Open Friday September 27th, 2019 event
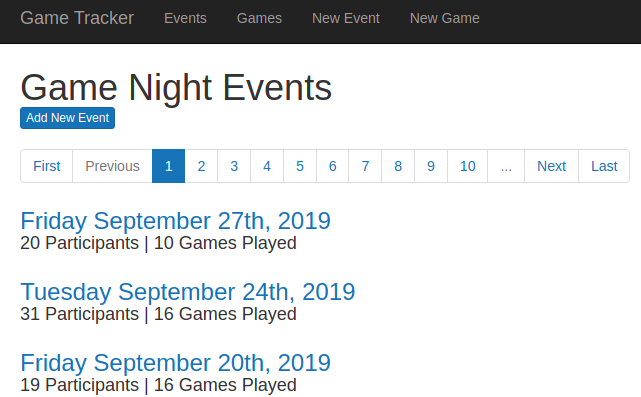Screen dimensions: 641x397 175,221
